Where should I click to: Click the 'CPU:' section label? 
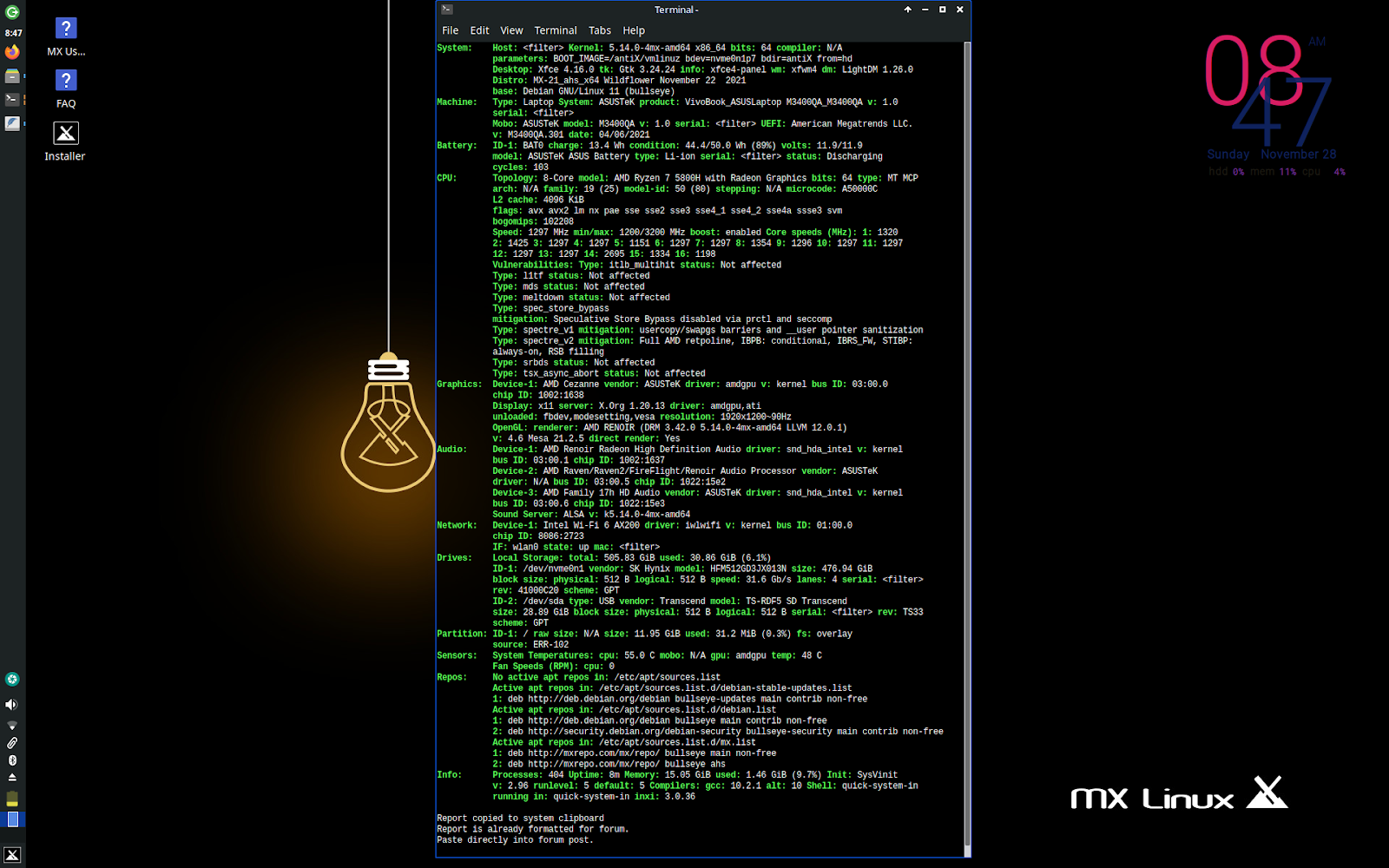click(447, 178)
